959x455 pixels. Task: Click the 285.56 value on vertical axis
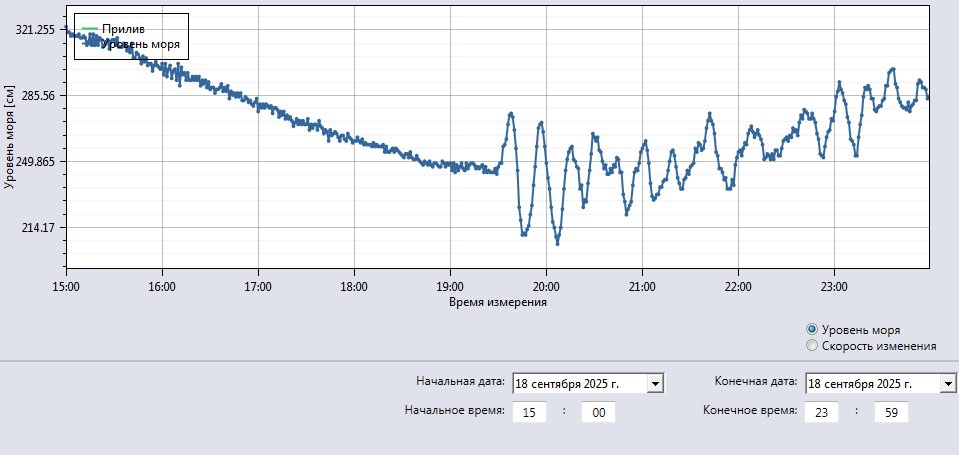coord(35,96)
